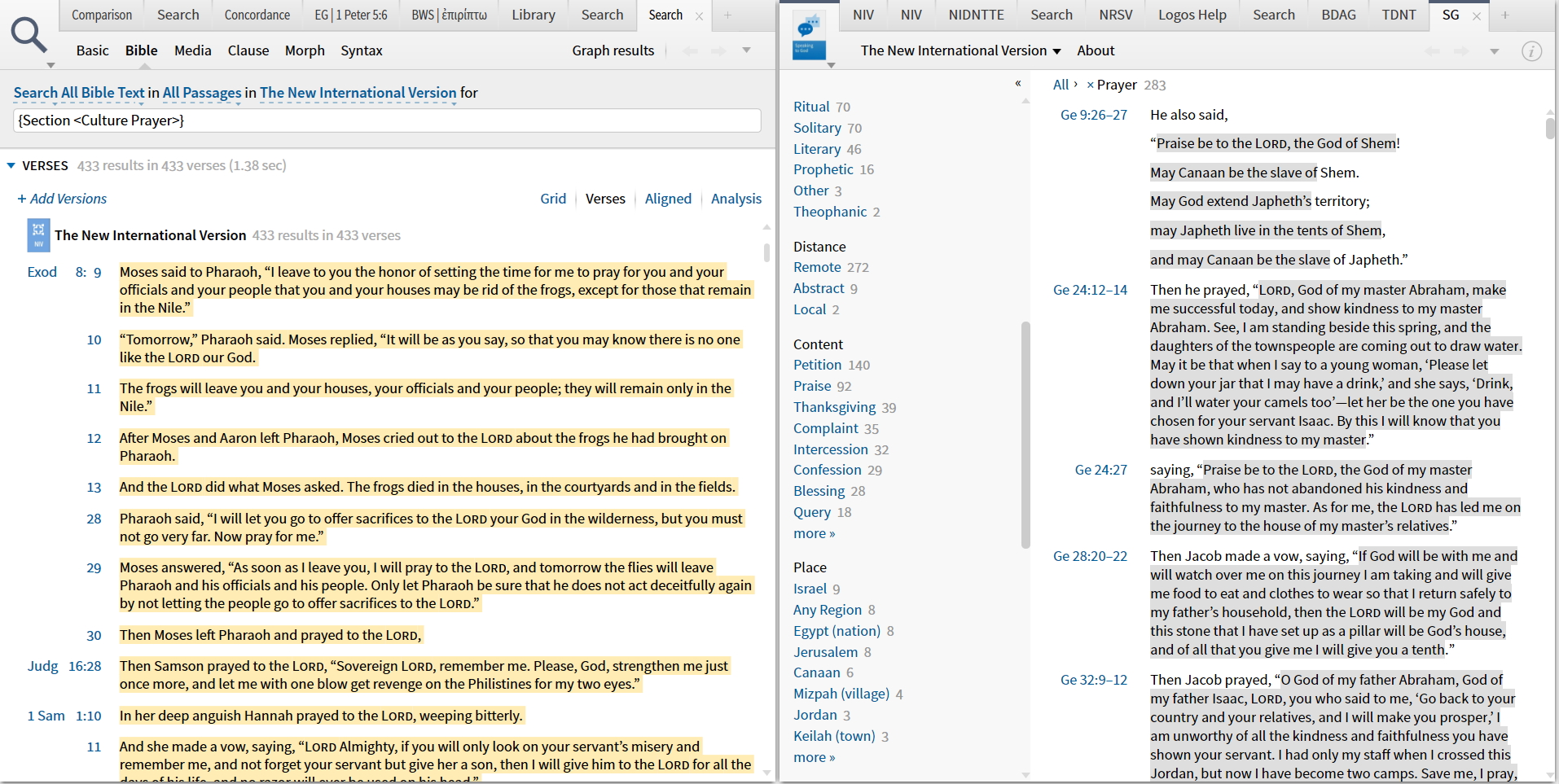Add a new tab in the left panel
Image resolution: width=1559 pixels, height=784 pixels.
tap(727, 15)
